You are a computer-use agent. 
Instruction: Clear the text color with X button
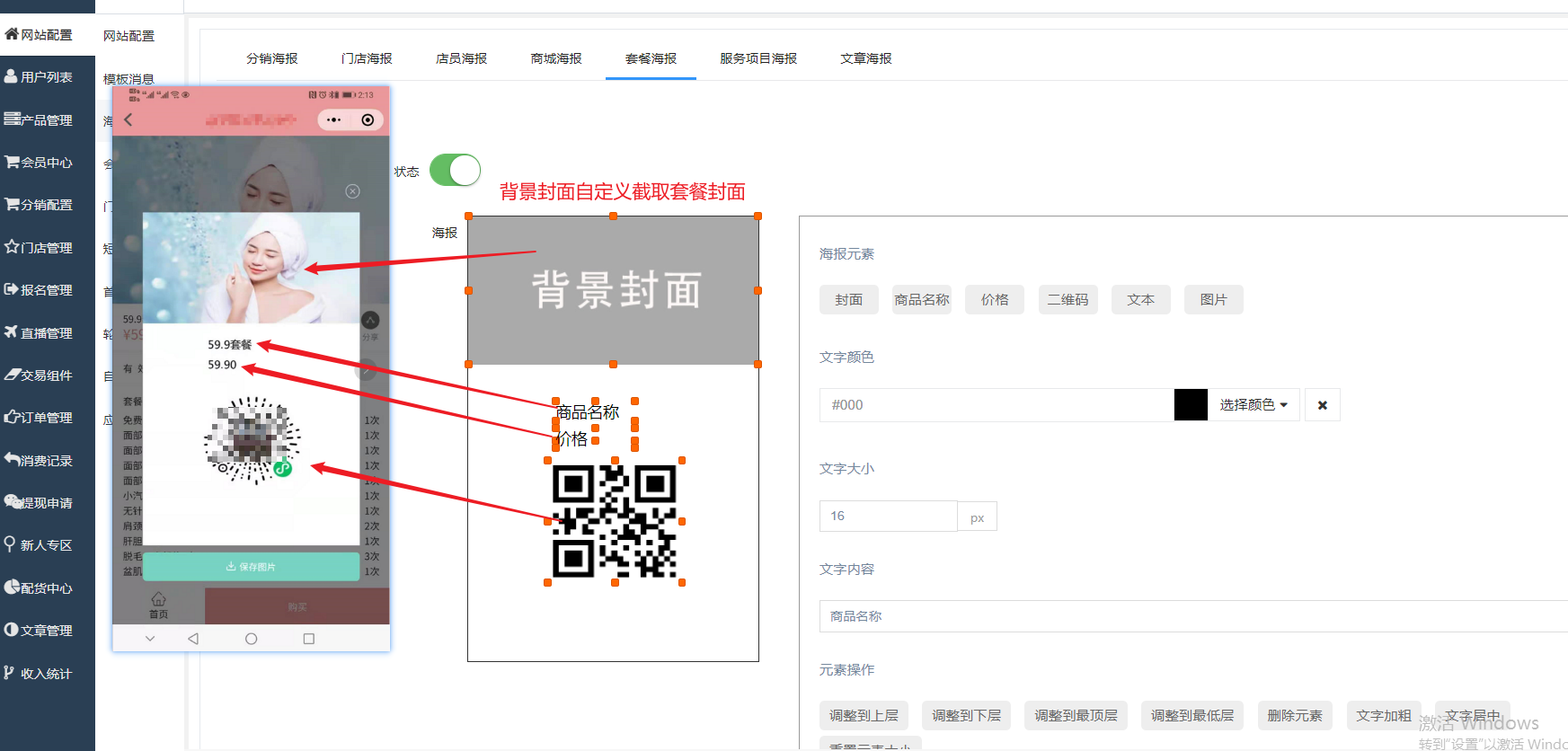tap(1323, 405)
